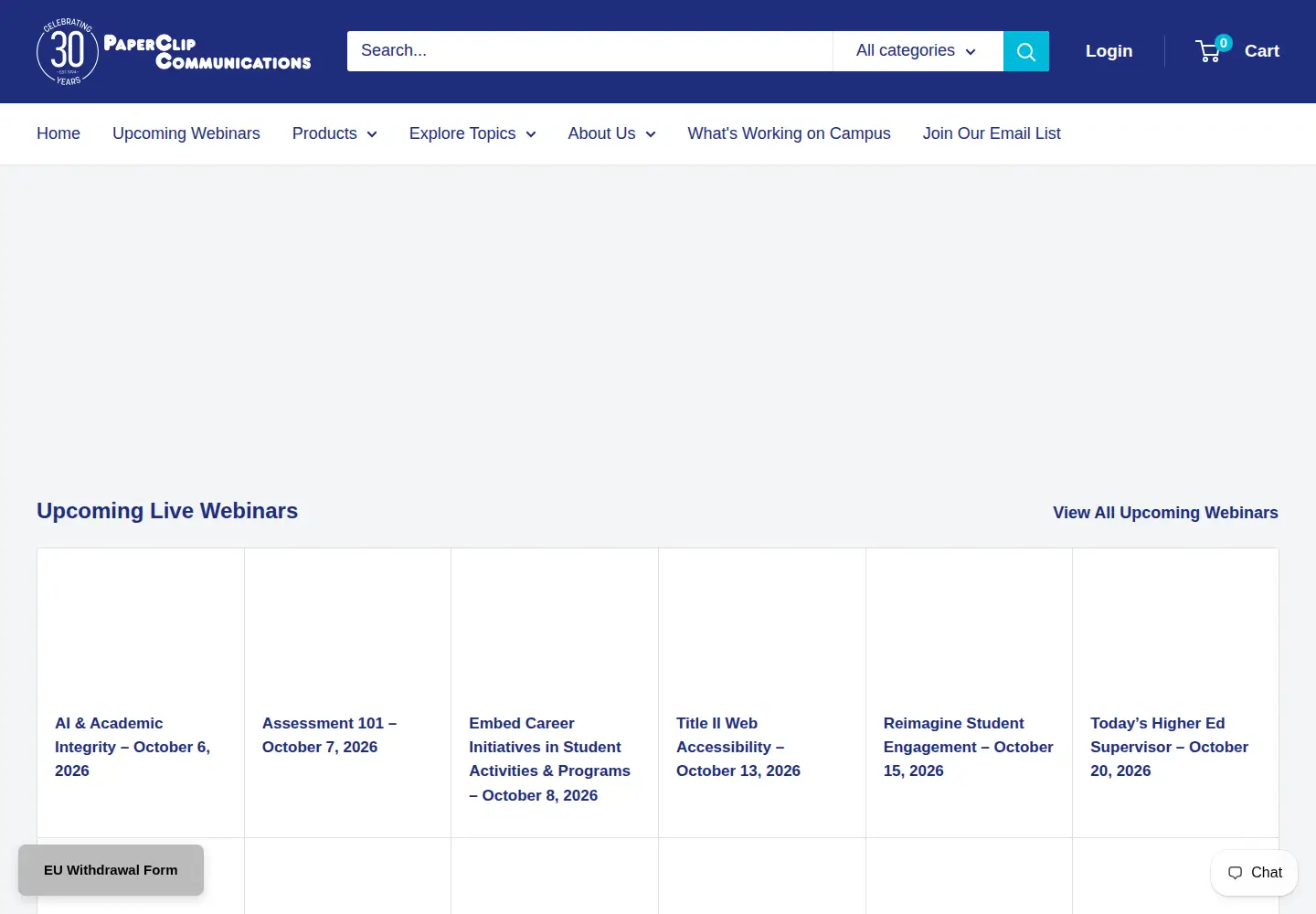This screenshot has height=914, width=1316.
Task: Open Title II Web Accessibility webinar
Action: click(738, 747)
